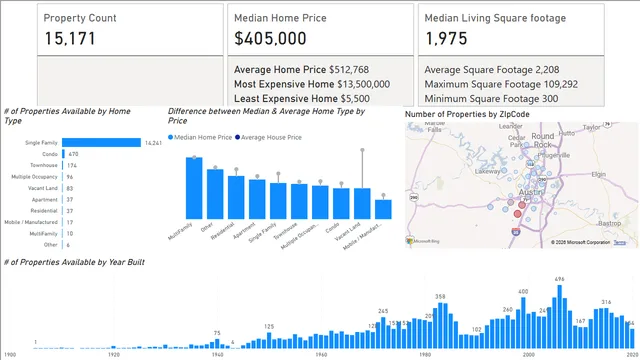Select the Mobile / Manufact... column in price chart
Image resolution: width=640 pixels, height=360 pixels.
point(383,209)
